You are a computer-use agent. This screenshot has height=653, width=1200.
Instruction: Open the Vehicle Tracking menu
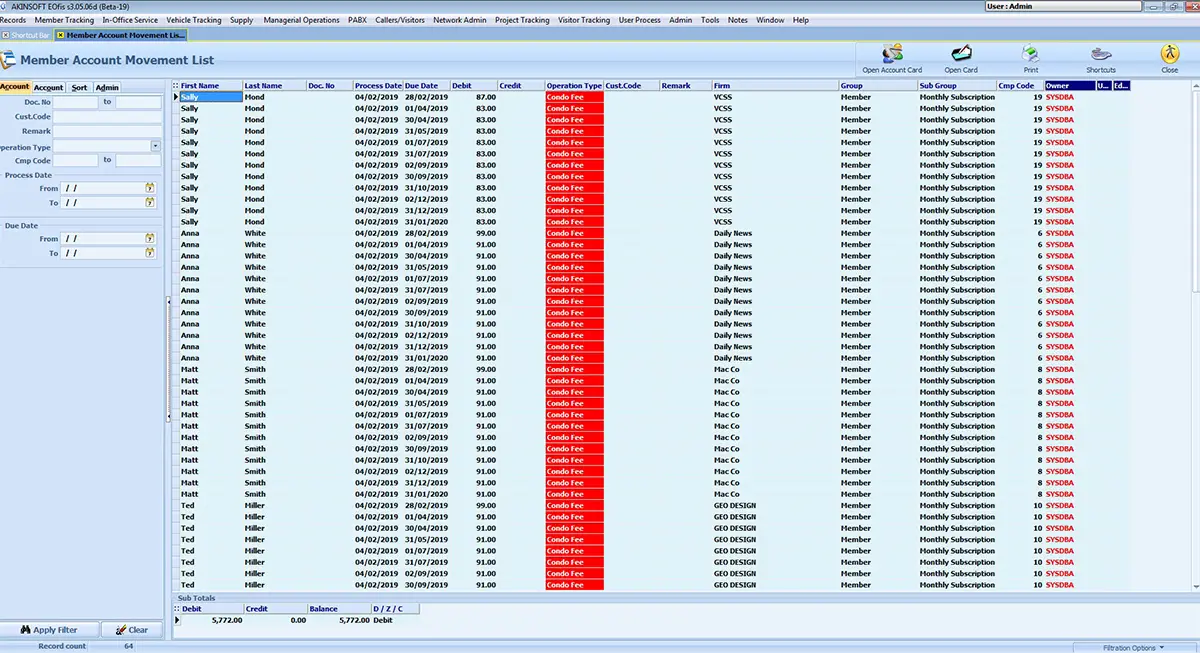(x=194, y=20)
